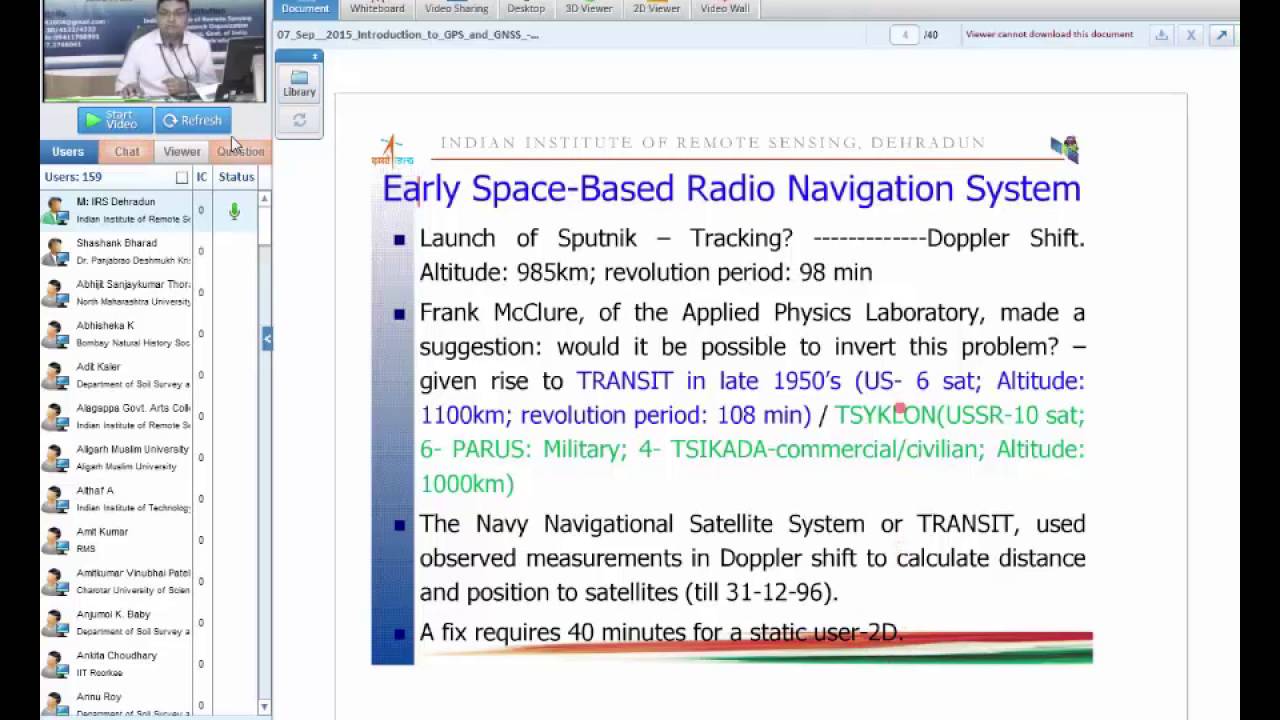1280x720 pixels.
Task: Select the Users tab
Action: 68,152
